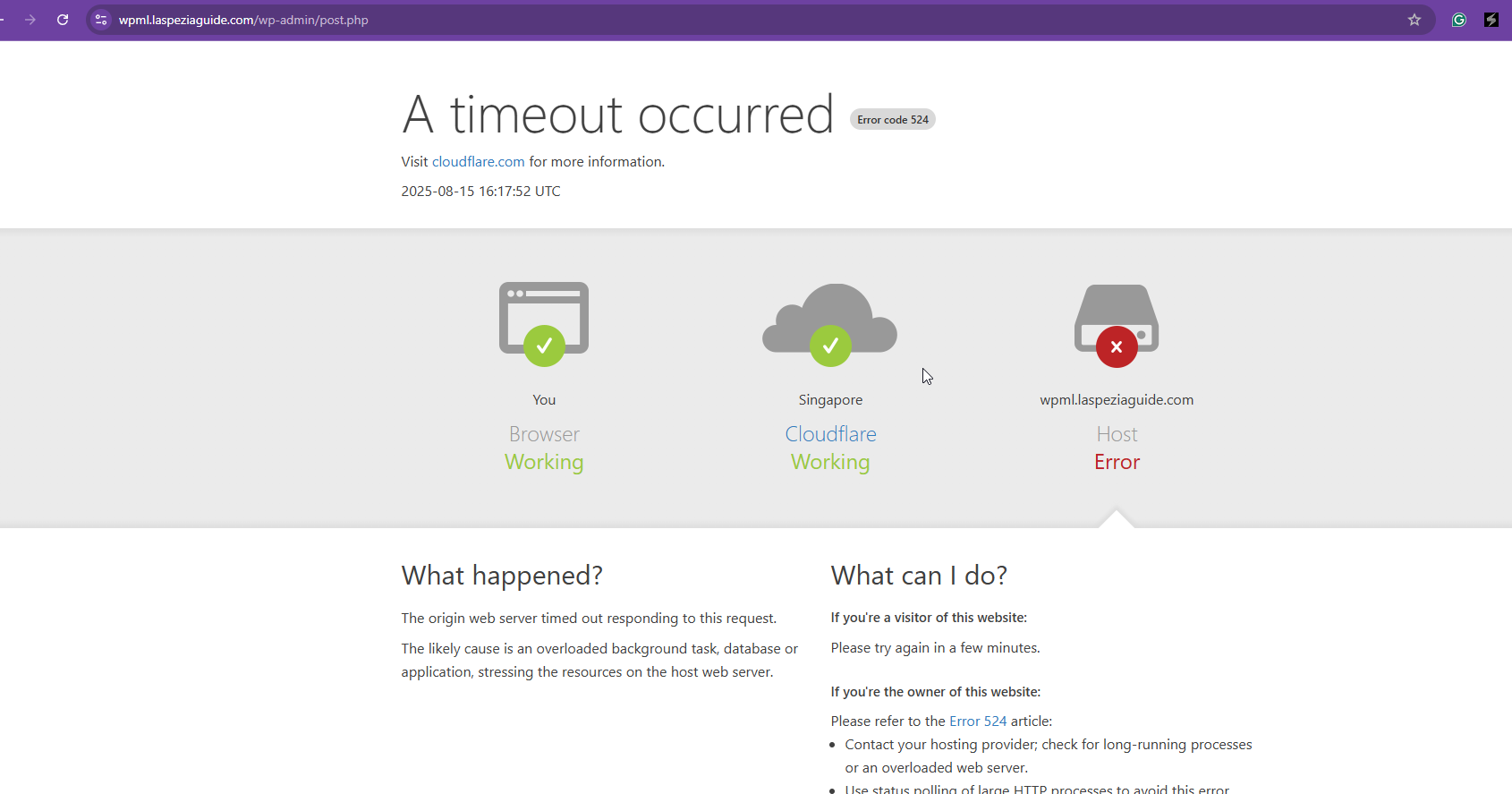
Task: Click the 'wpml.laspeziaguide.com' host label
Action: click(x=1117, y=400)
